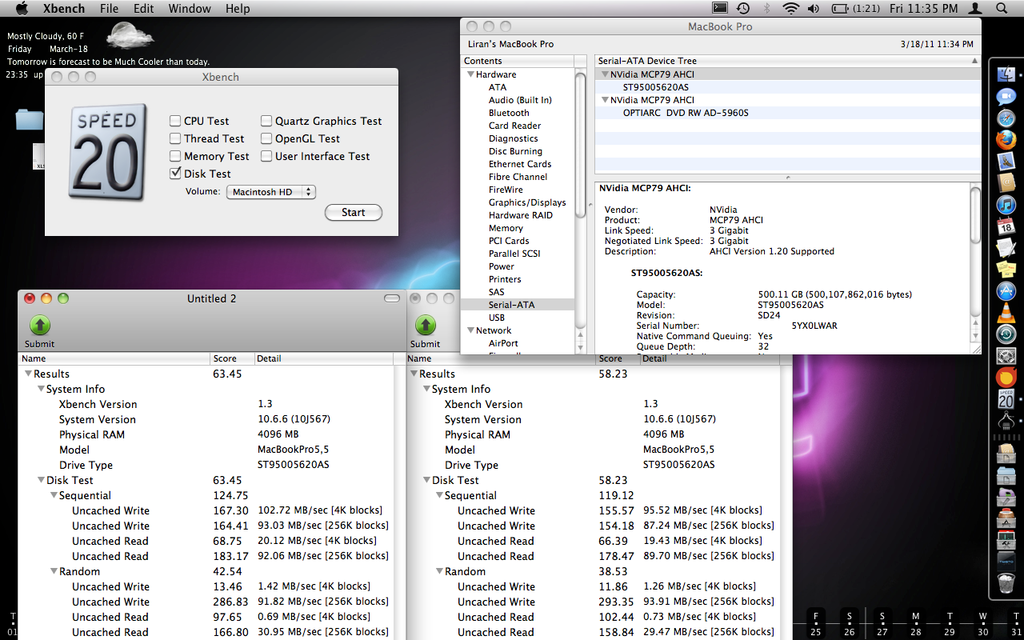
Task: Collapse the Network section in Contents
Action: (470, 330)
